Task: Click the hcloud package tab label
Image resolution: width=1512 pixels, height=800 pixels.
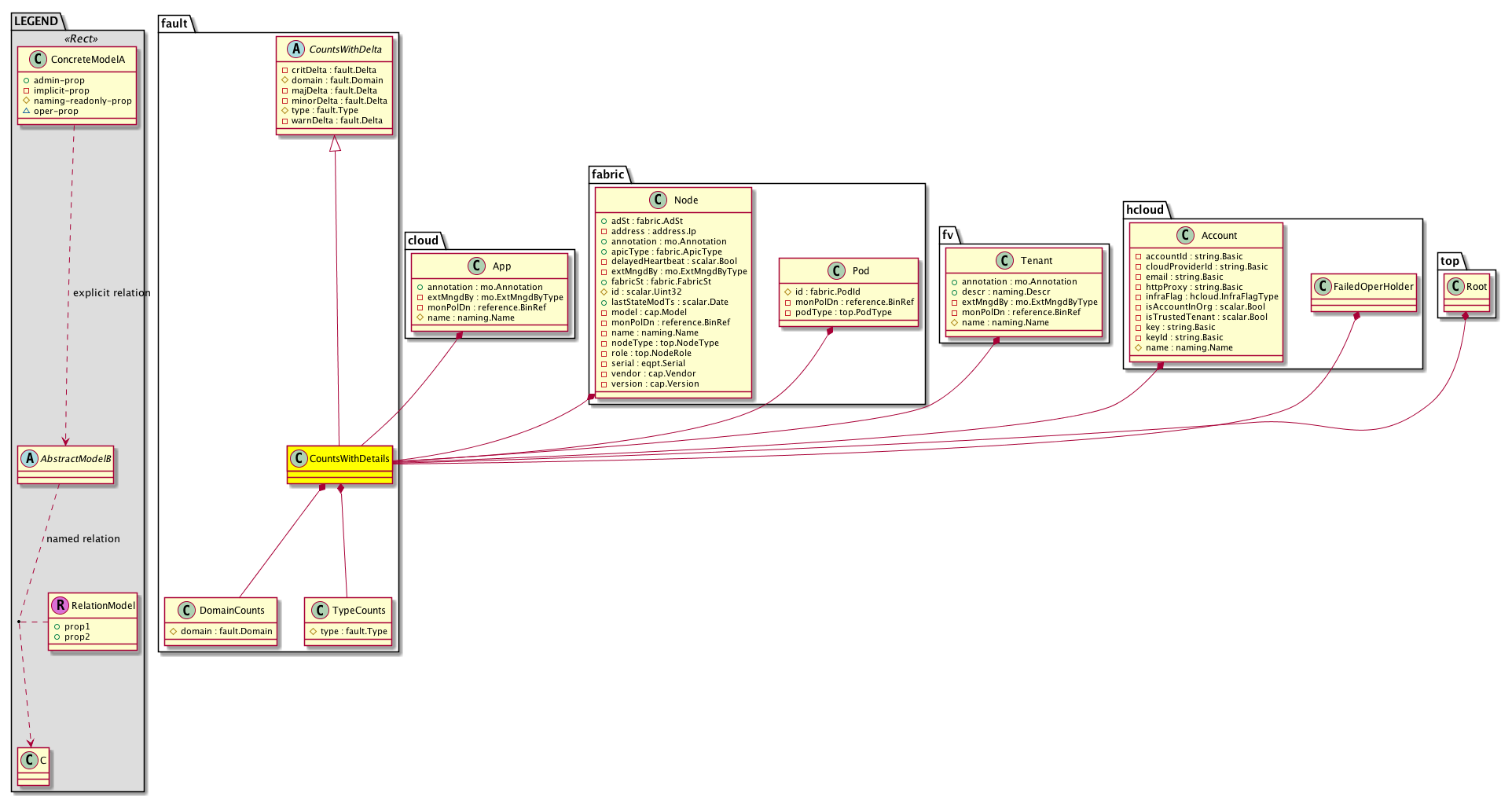Action: click(1145, 209)
